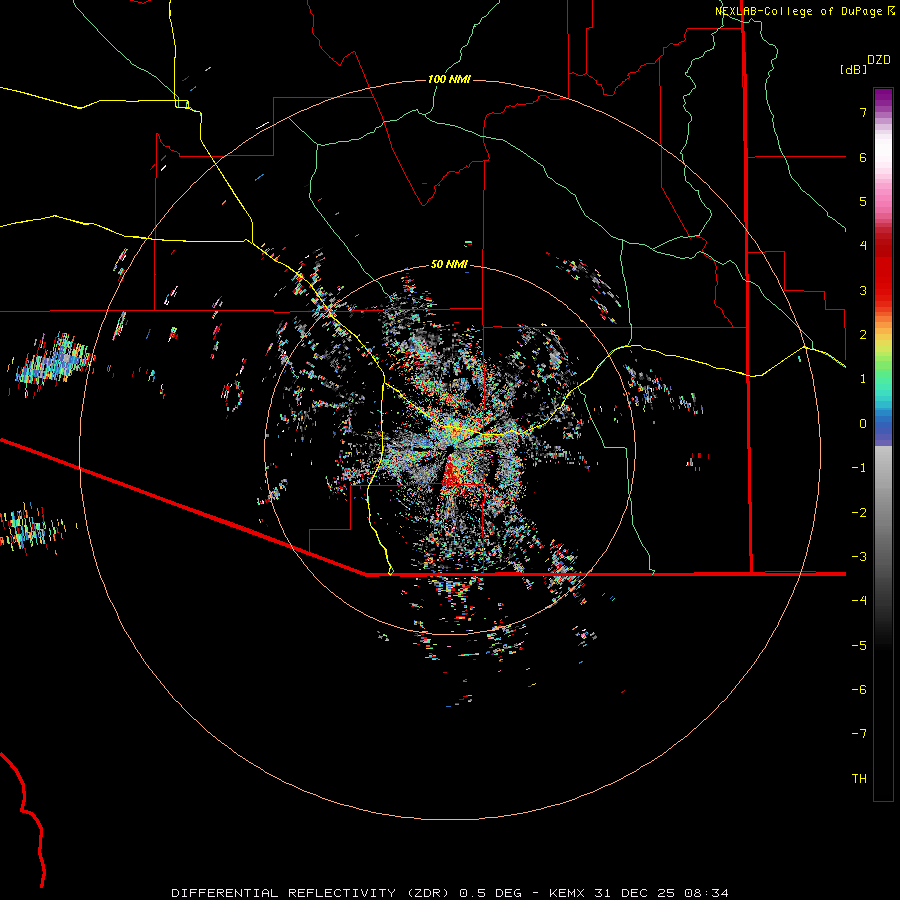Click the 7 value on color scale
Screen dimensions: 900x900
(x=863, y=112)
